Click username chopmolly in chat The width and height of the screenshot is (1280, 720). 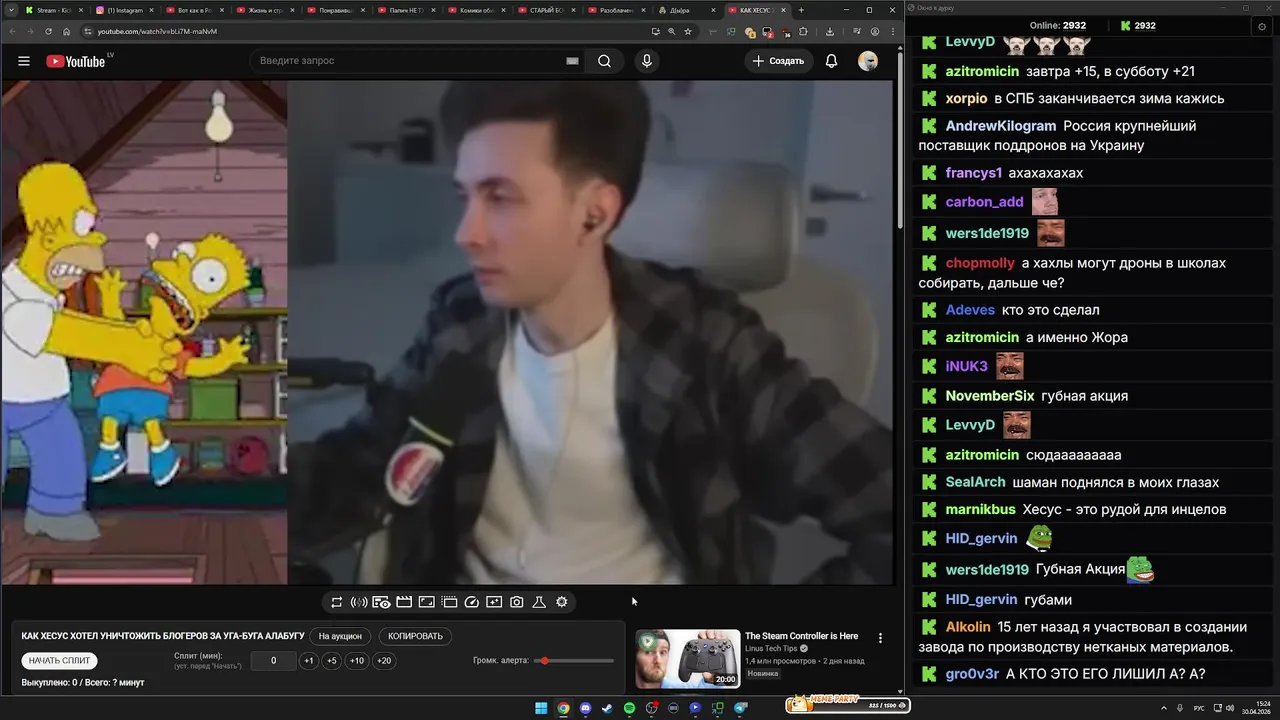pyautogui.click(x=980, y=263)
